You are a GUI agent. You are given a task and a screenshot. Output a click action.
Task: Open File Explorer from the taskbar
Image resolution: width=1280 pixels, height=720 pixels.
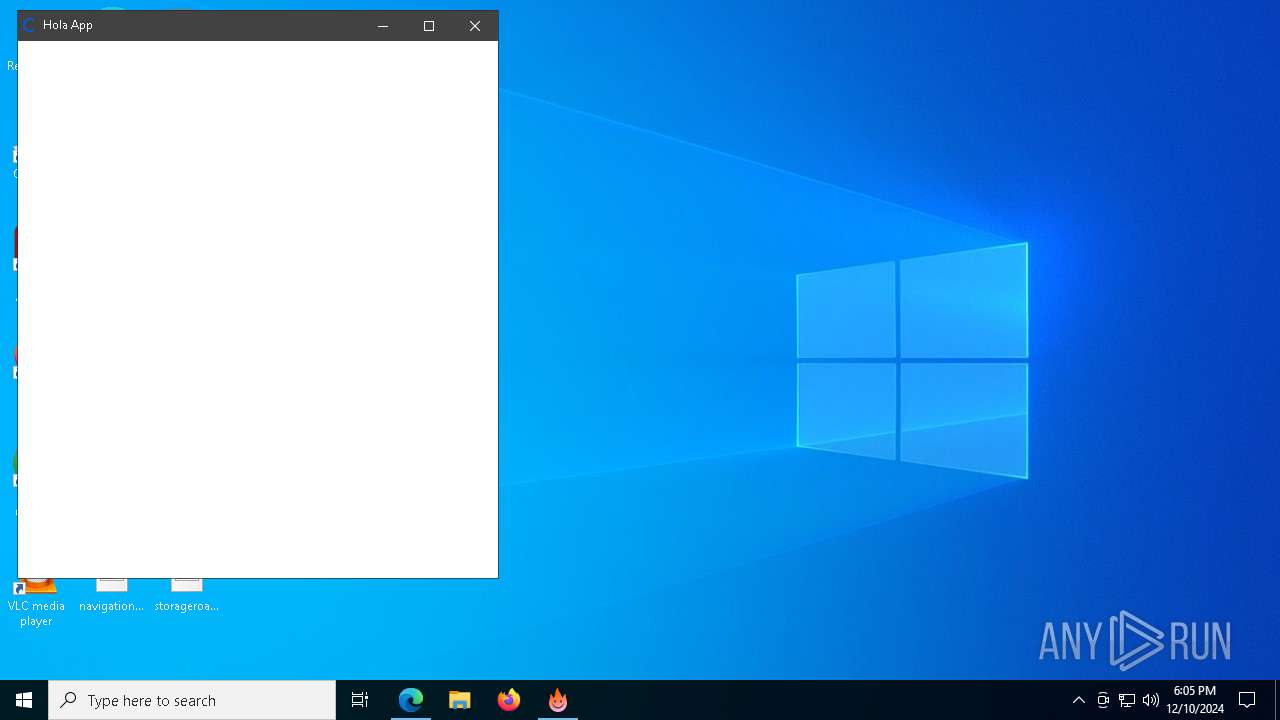(460, 700)
